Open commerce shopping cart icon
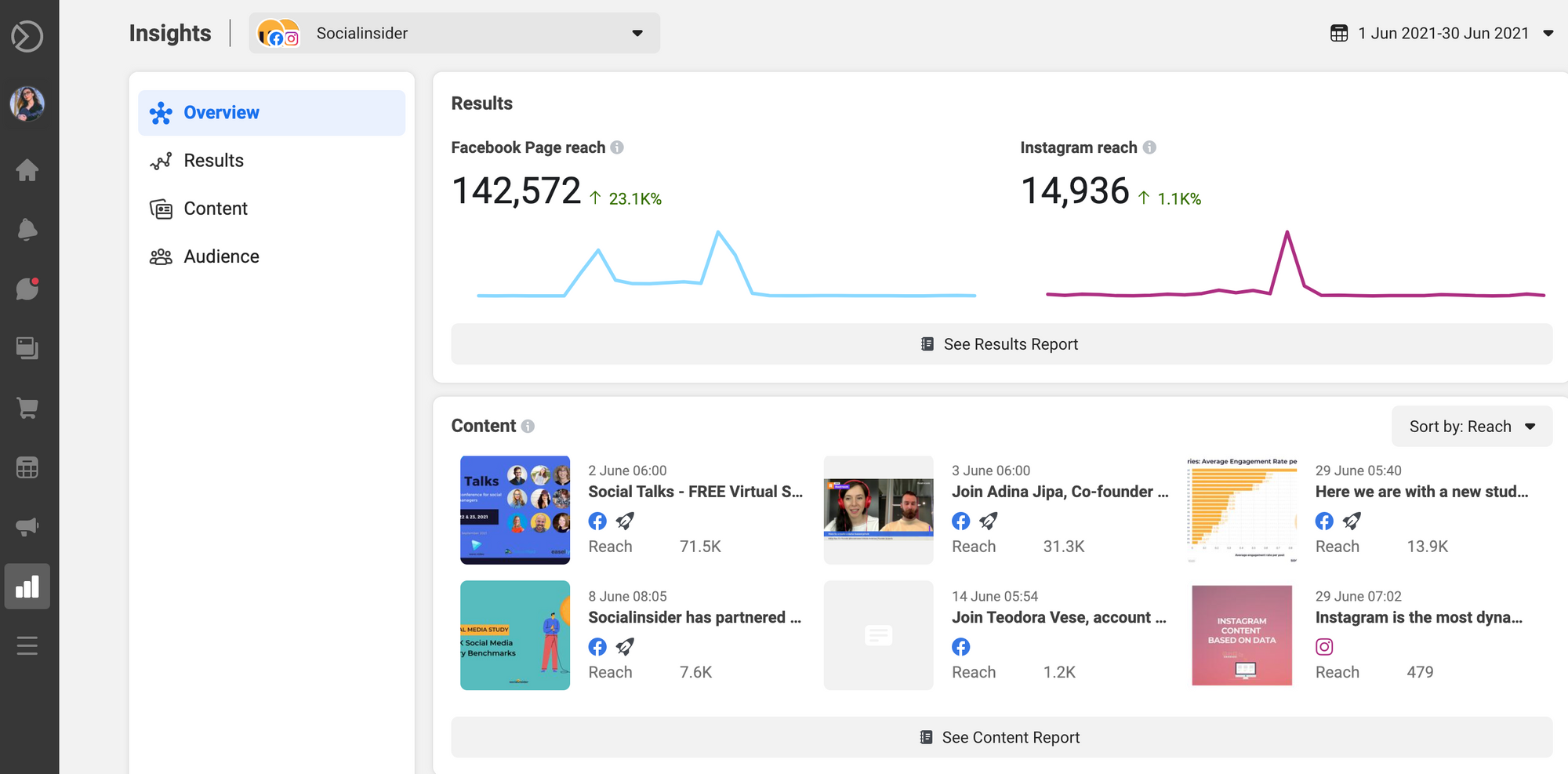 click(x=27, y=408)
